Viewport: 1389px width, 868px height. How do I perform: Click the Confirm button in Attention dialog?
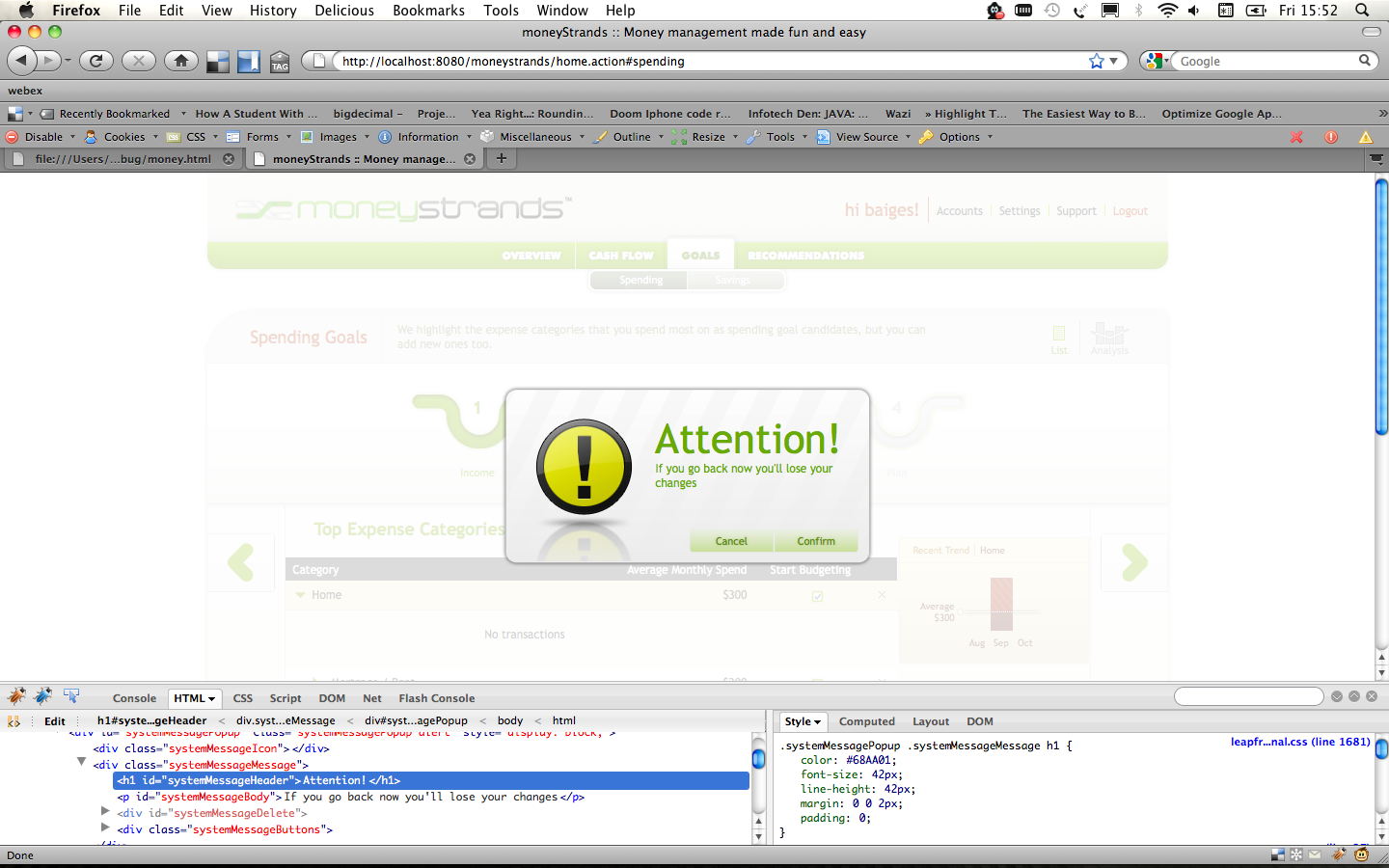[x=816, y=541]
